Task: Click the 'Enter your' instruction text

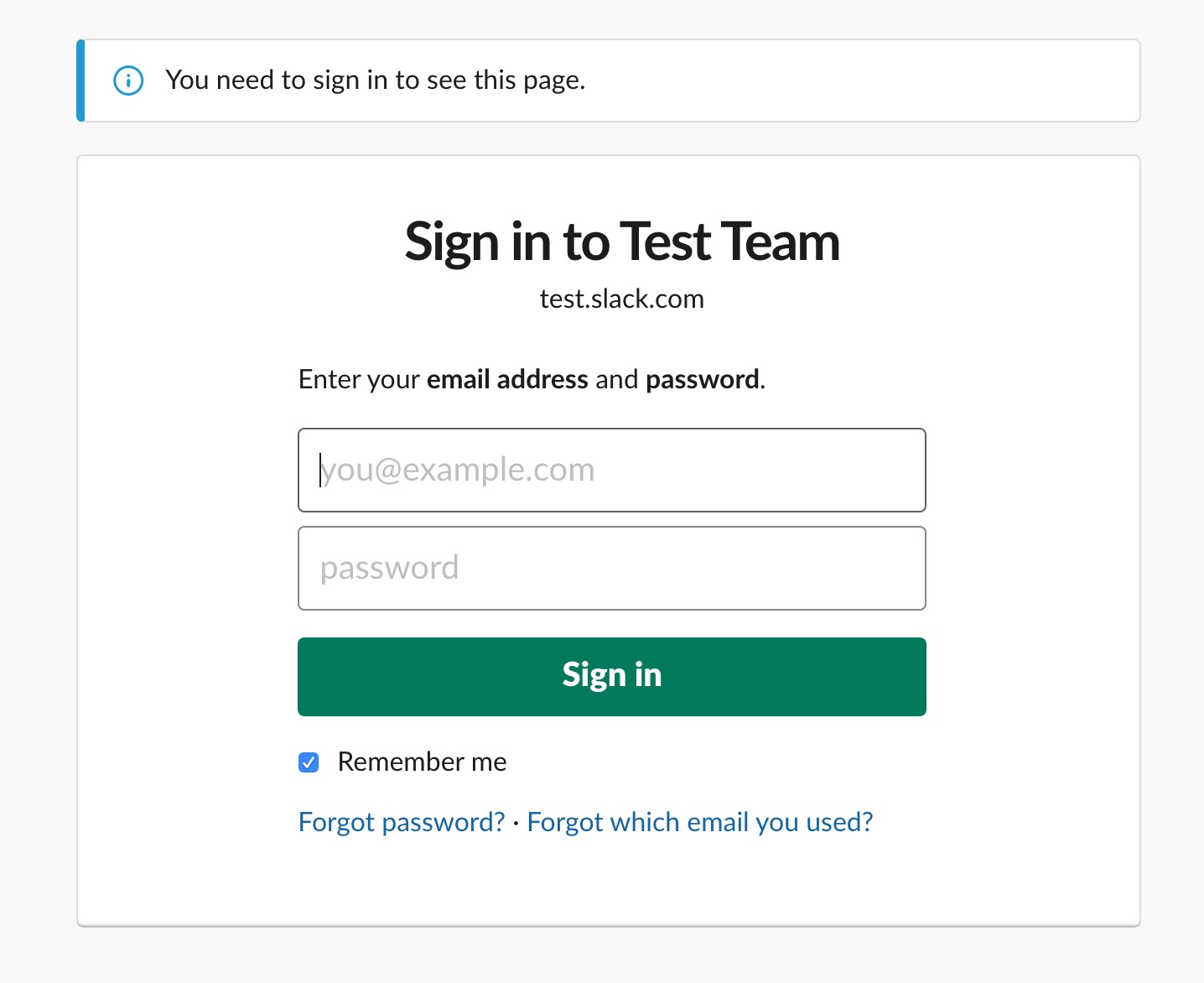Action: (359, 380)
